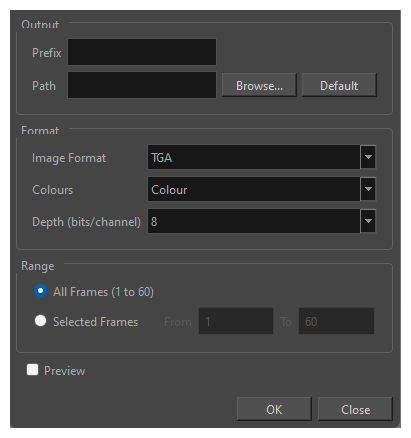The height and width of the screenshot is (438, 411).
Task: Click the Browse... button
Action: 259,85
